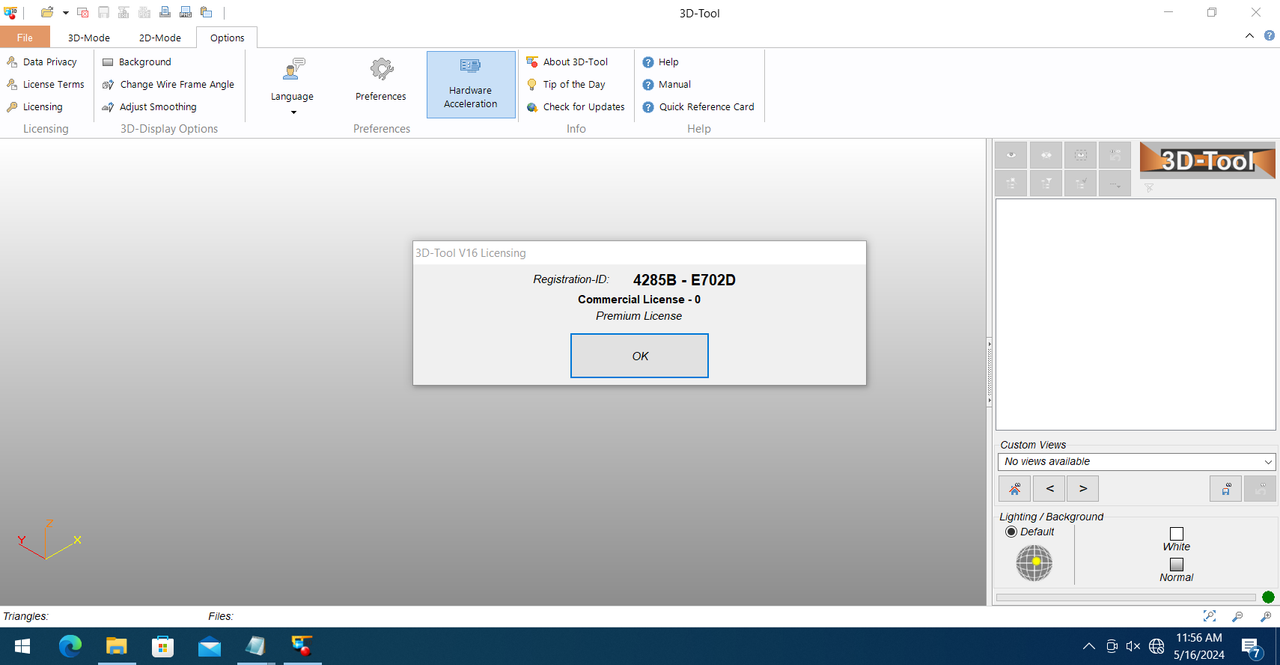This screenshot has height=665, width=1280.
Task: Switch to the 2D-Mode tab
Action: coord(160,38)
